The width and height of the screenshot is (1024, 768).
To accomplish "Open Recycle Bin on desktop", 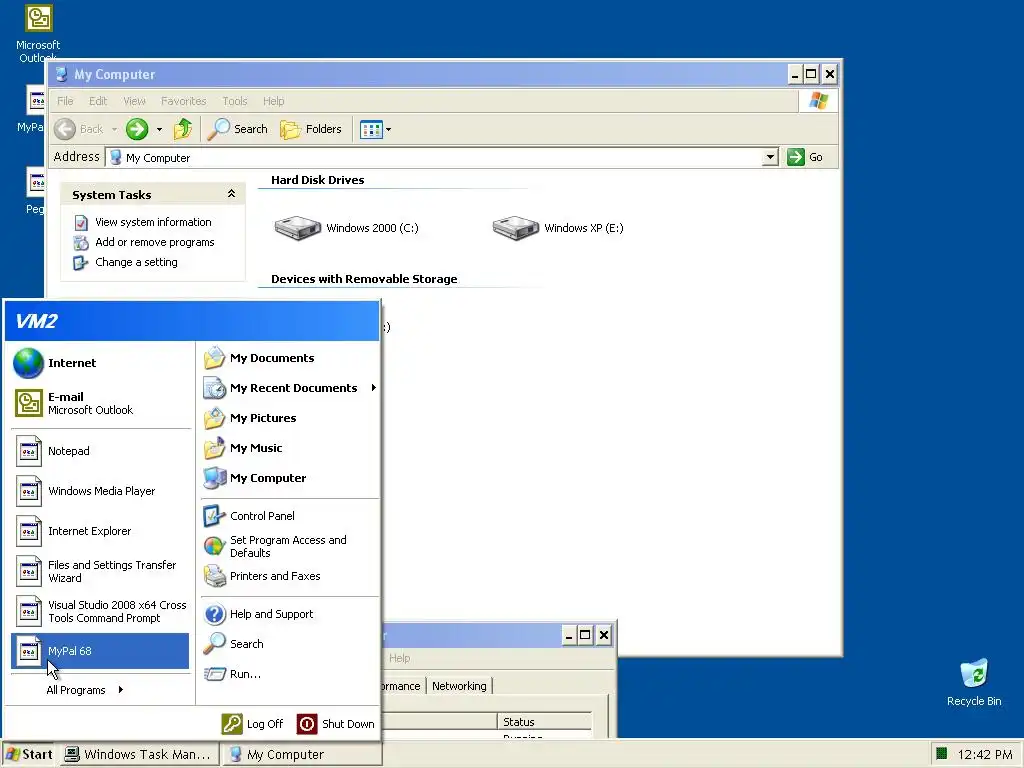I will [974, 682].
